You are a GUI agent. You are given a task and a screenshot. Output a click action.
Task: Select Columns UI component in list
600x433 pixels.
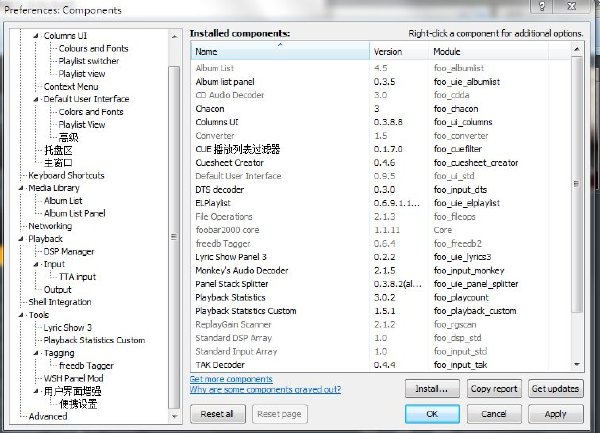(381, 122)
